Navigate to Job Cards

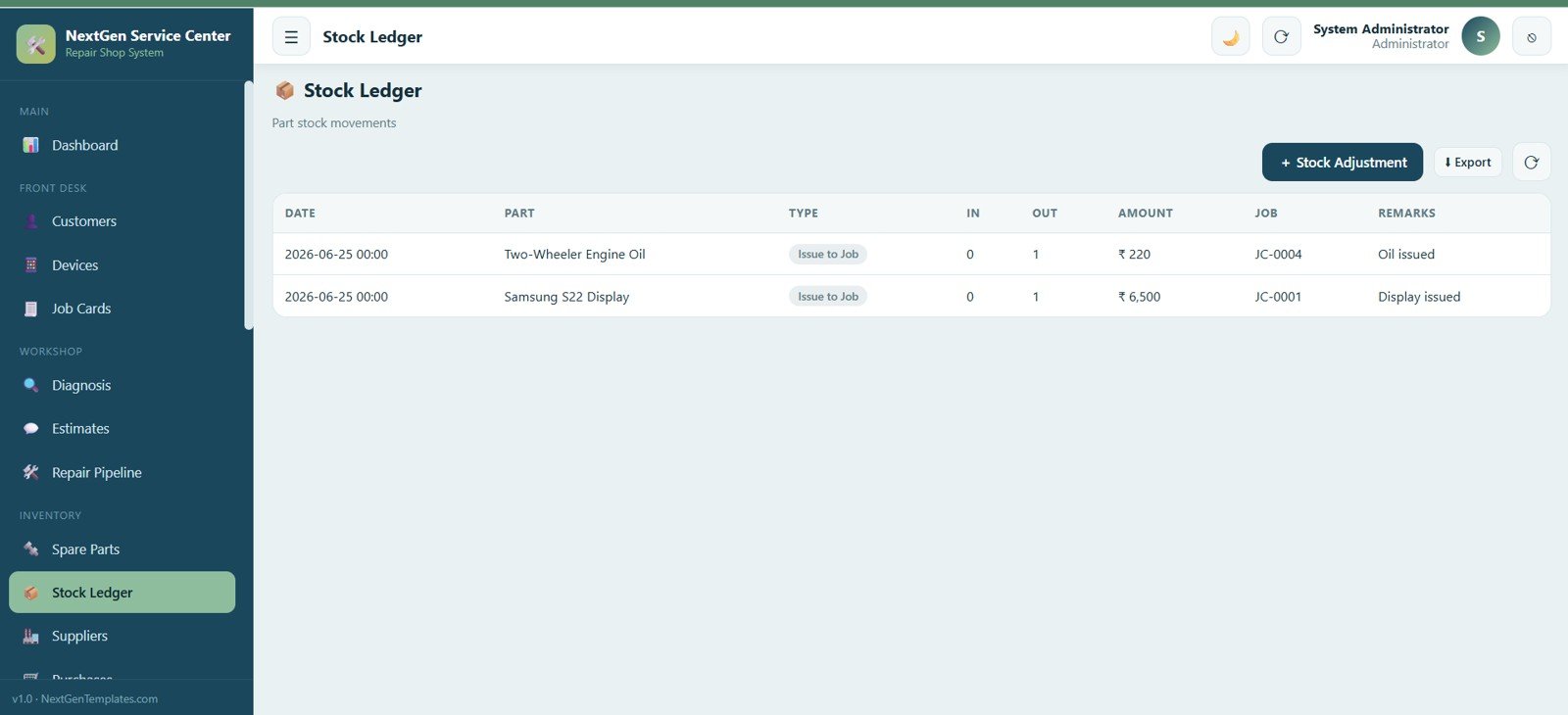(122, 309)
